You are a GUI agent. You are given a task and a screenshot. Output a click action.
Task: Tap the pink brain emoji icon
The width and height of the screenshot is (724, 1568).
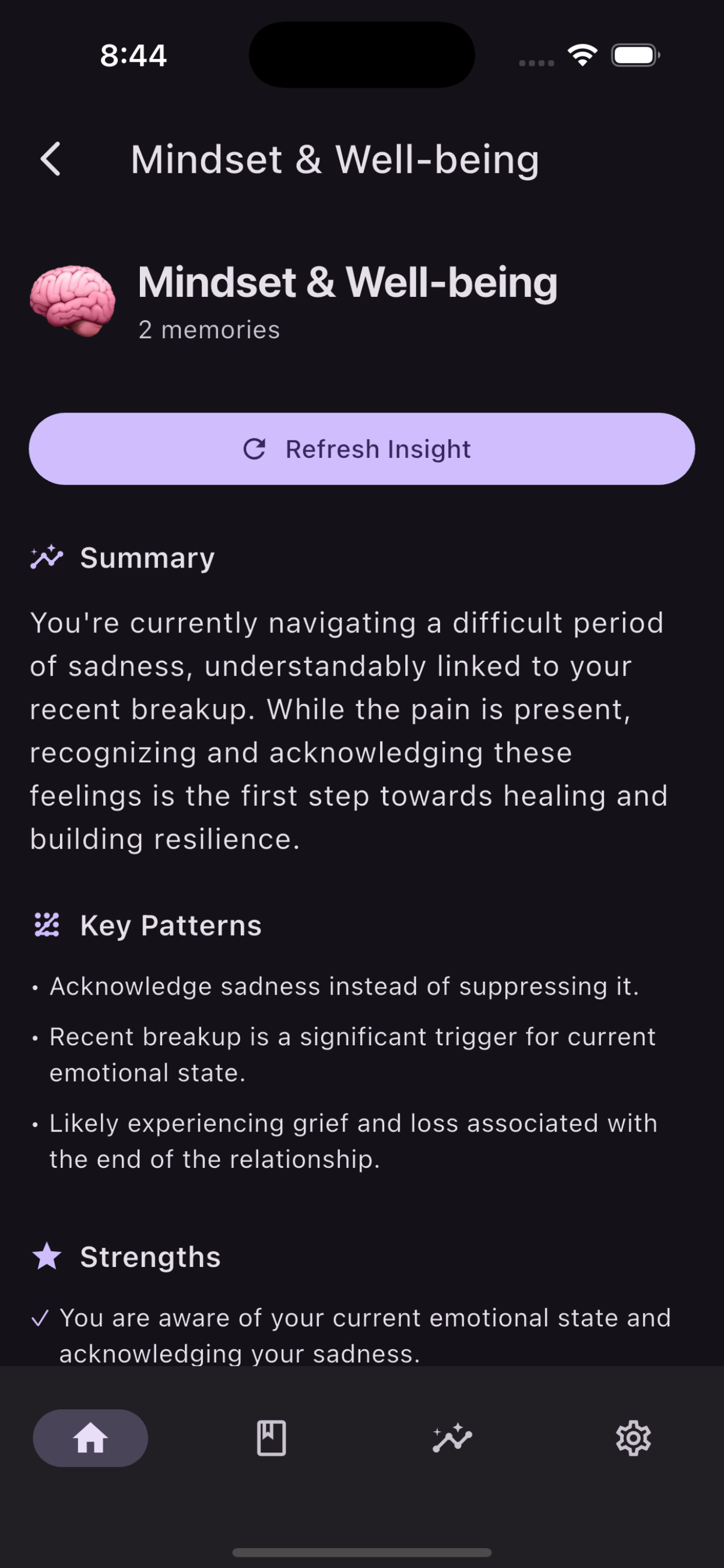click(x=72, y=300)
